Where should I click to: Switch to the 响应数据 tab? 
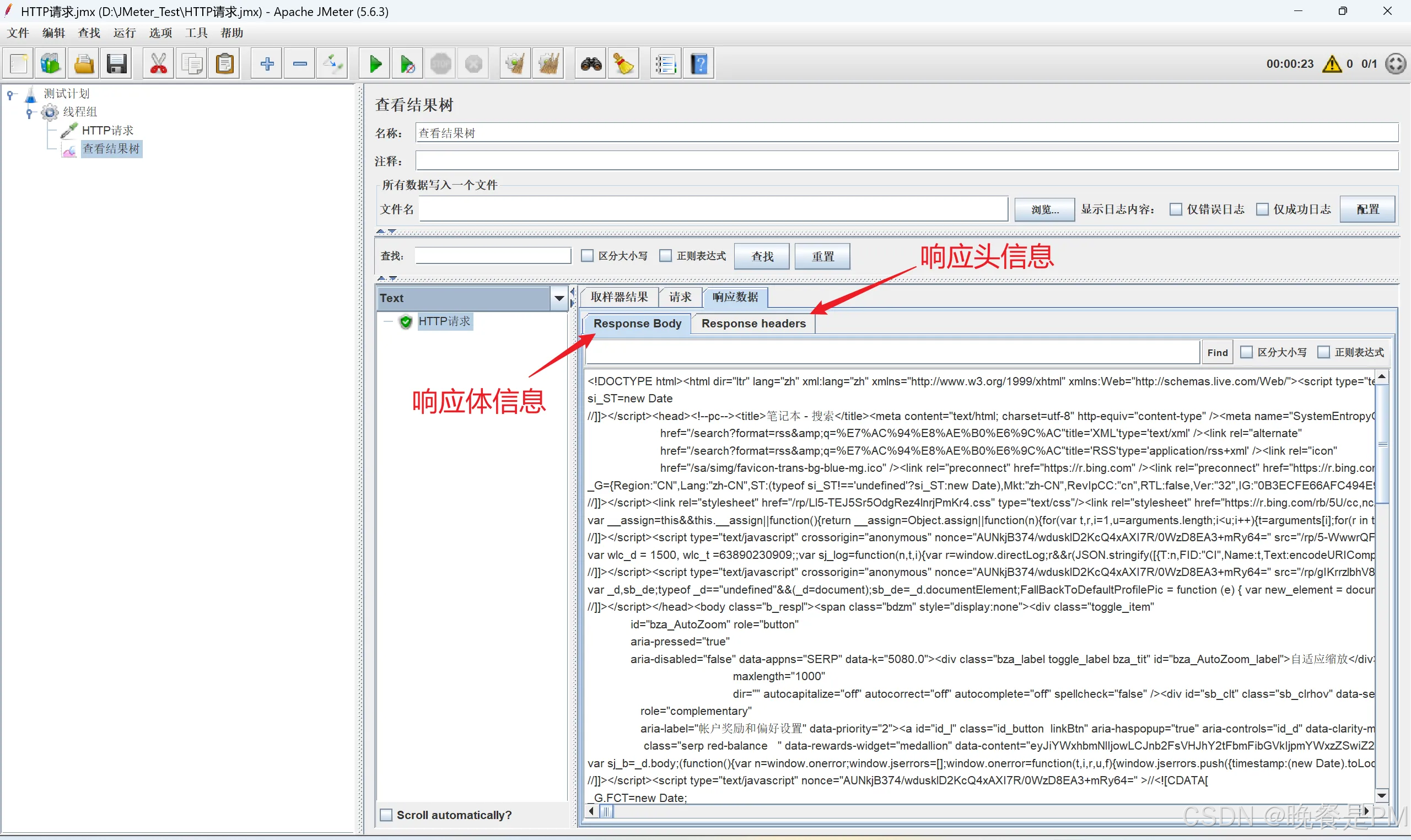coord(735,297)
